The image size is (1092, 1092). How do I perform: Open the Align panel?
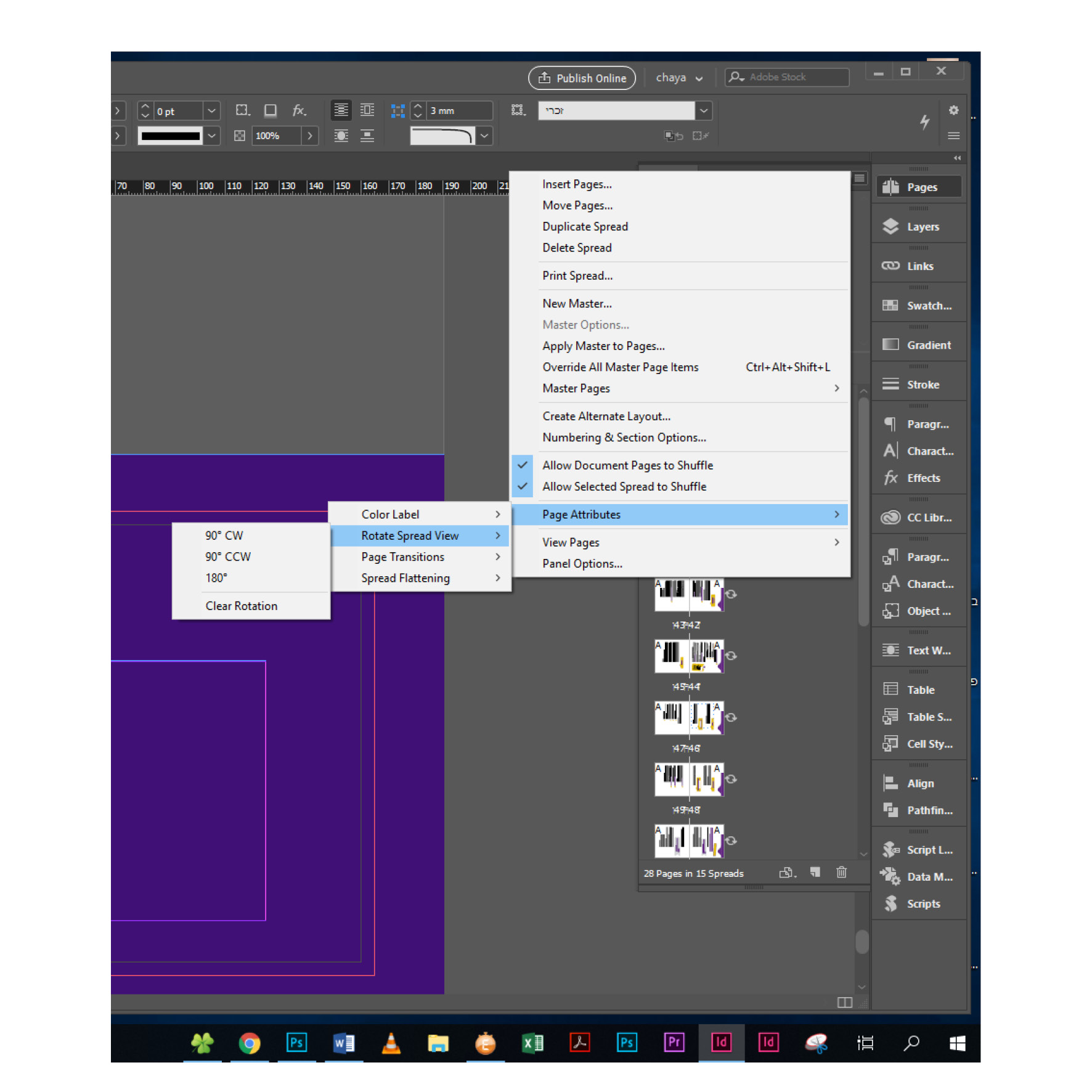pos(918,784)
